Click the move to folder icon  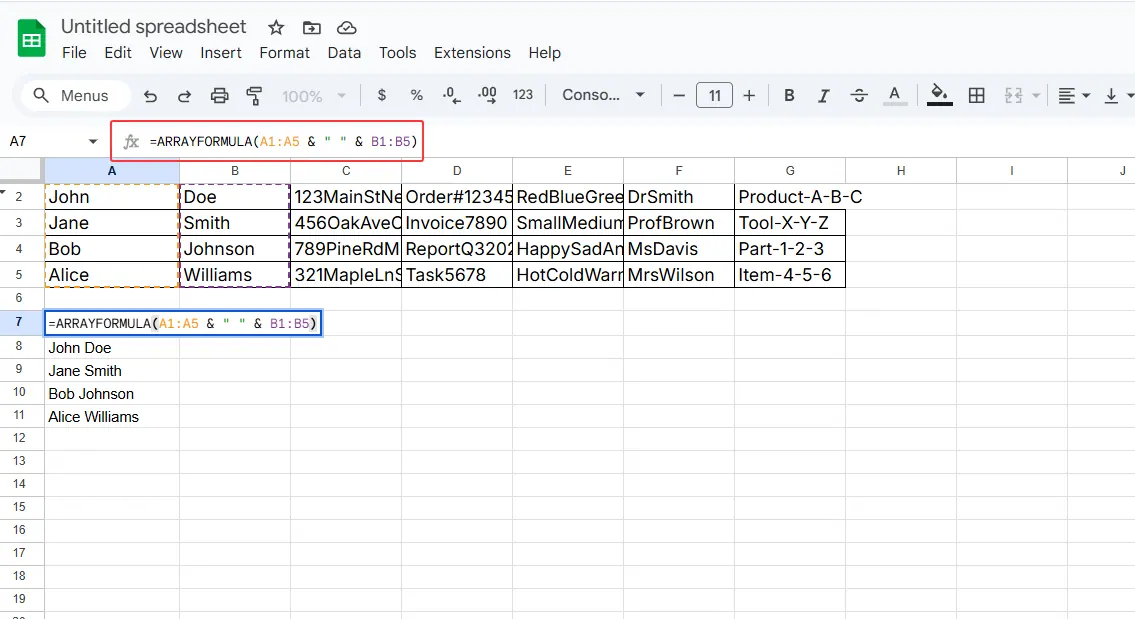pyautogui.click(x=312, y=27)
